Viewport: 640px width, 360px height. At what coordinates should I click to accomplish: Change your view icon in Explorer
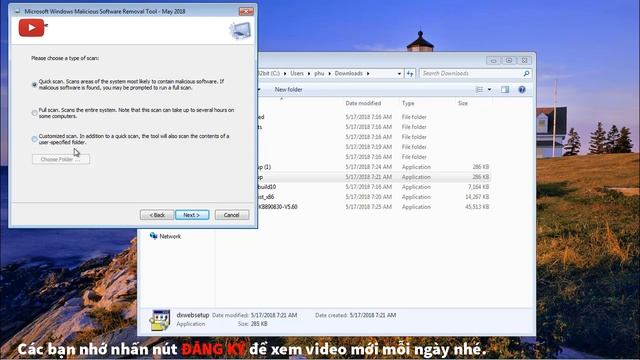[479, 89]
